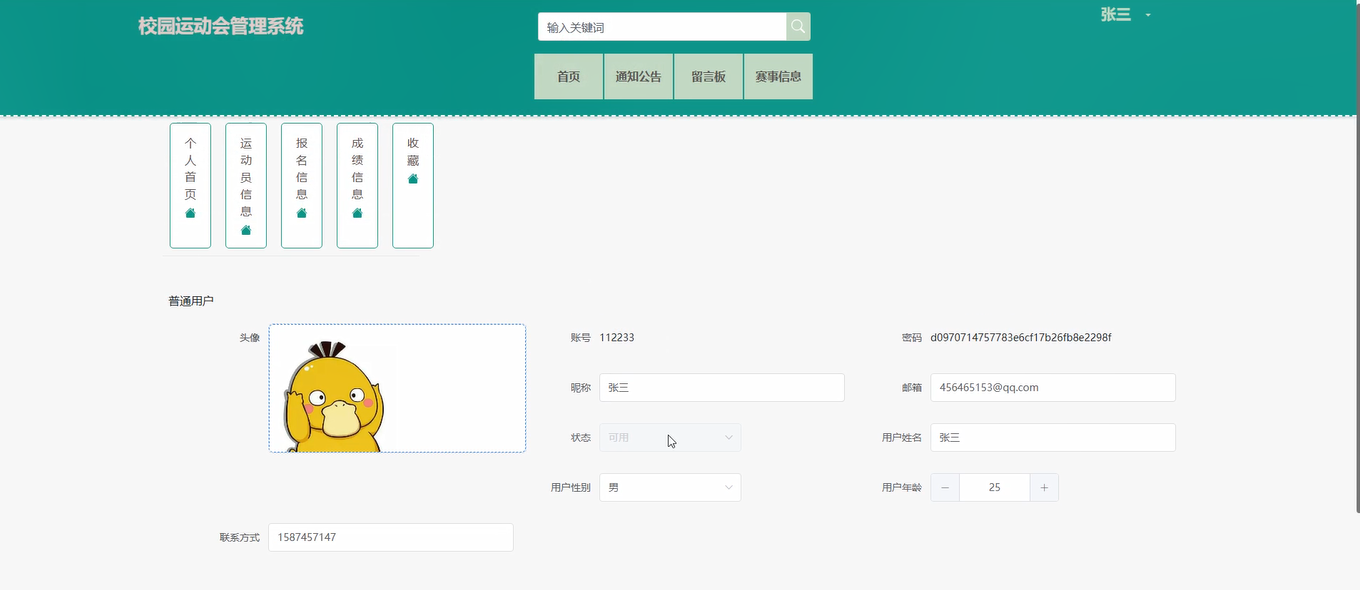This screenshot has width=1360, height=590.
Task: Open 运动员信息 side menu item
Action: coord(246,186)
